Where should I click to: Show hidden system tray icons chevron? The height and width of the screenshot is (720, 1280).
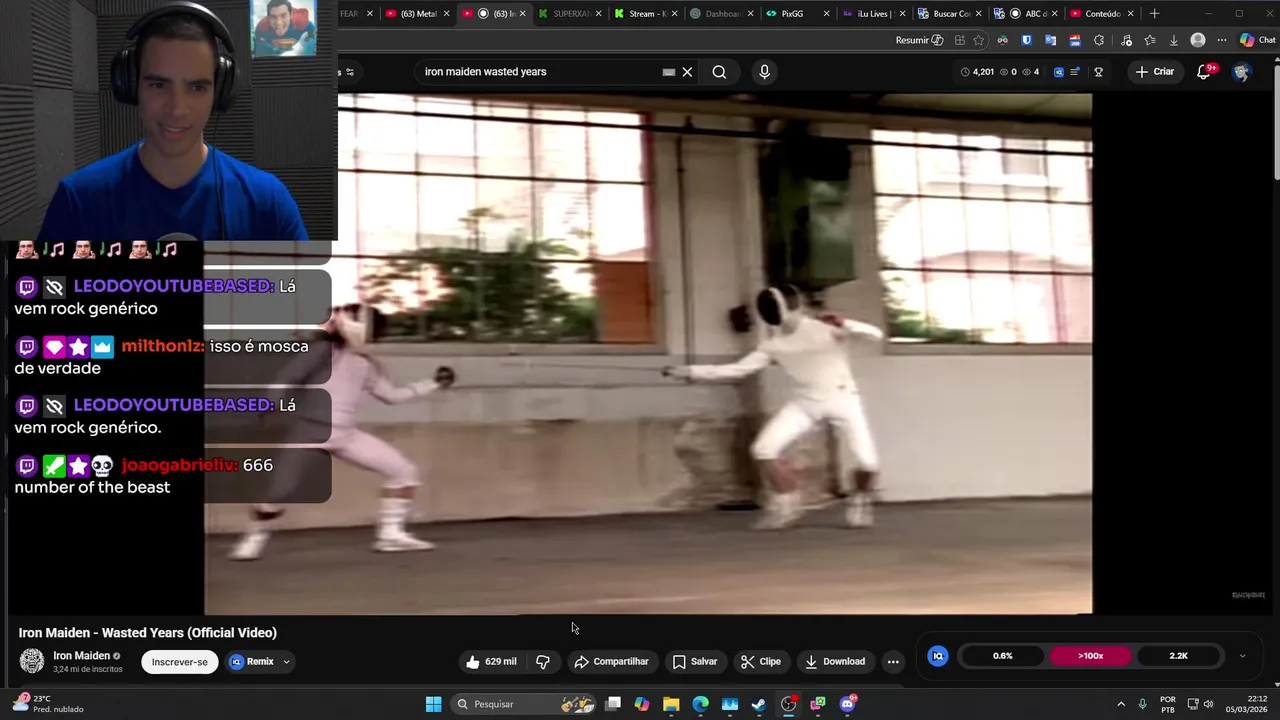pyautogui.click(x=1120, y=704)
